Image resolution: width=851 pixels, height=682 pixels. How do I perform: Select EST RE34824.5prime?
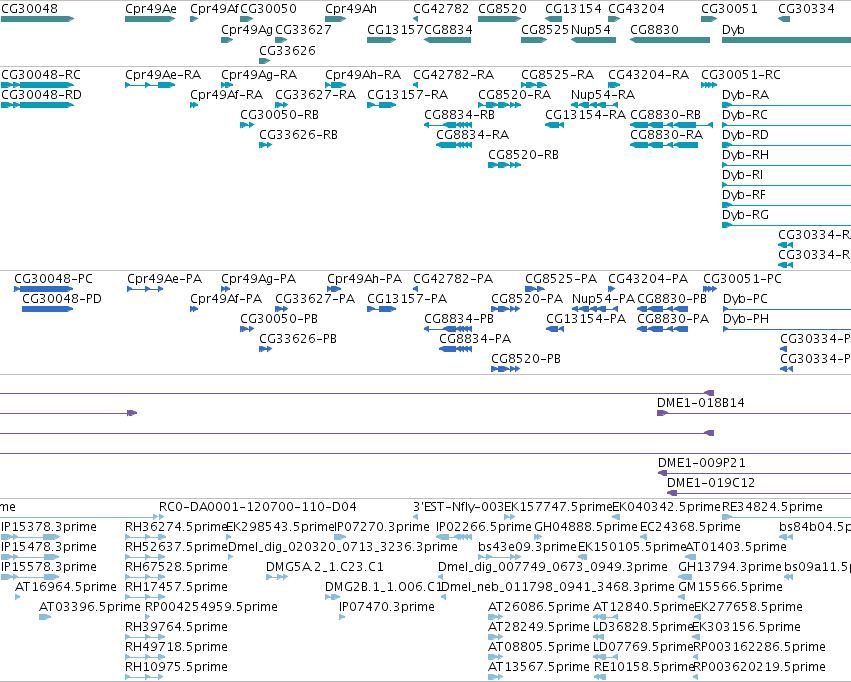tap(772, 507)
